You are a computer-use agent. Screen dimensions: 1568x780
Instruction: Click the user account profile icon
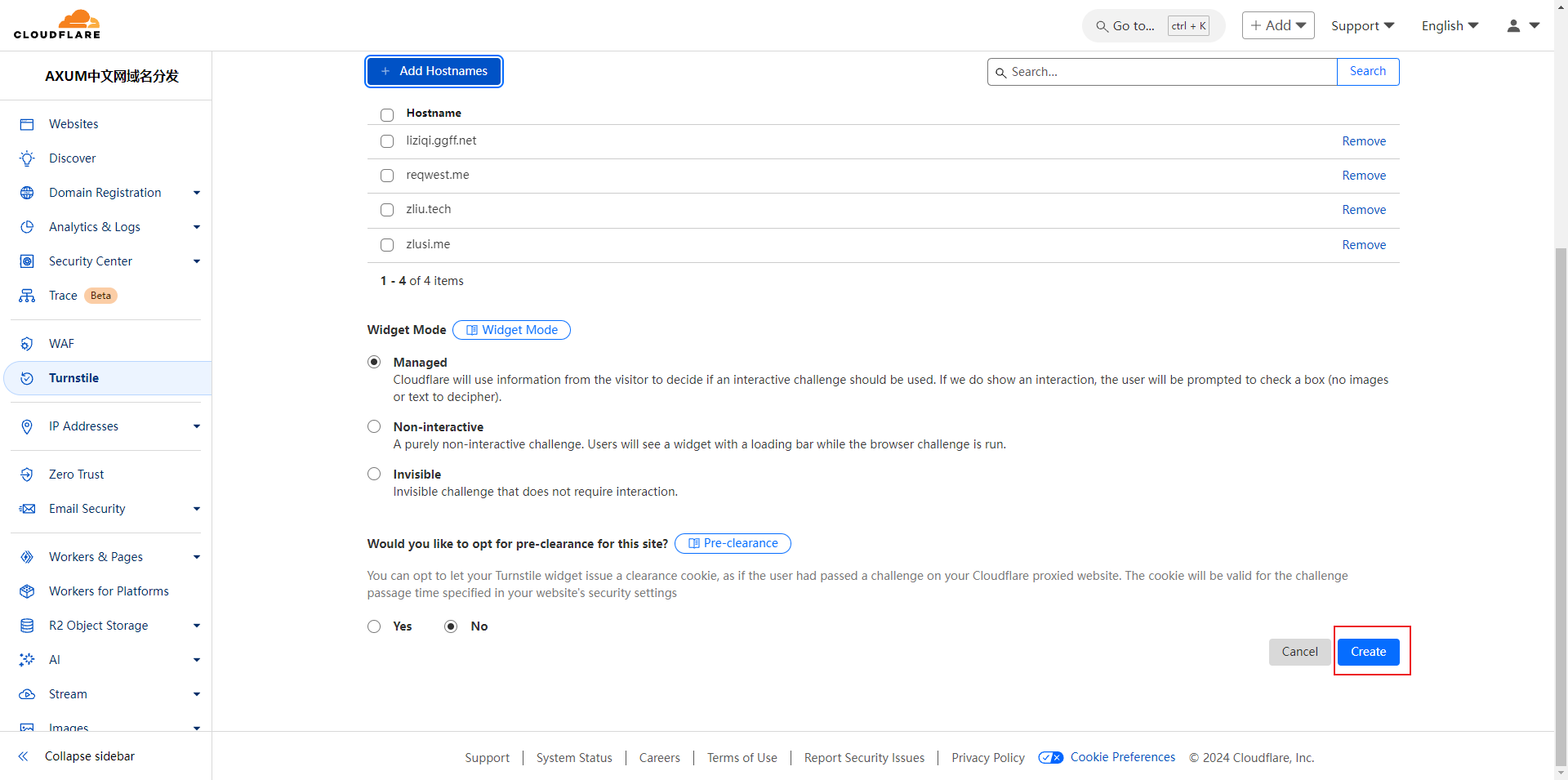click(1513, 26)
